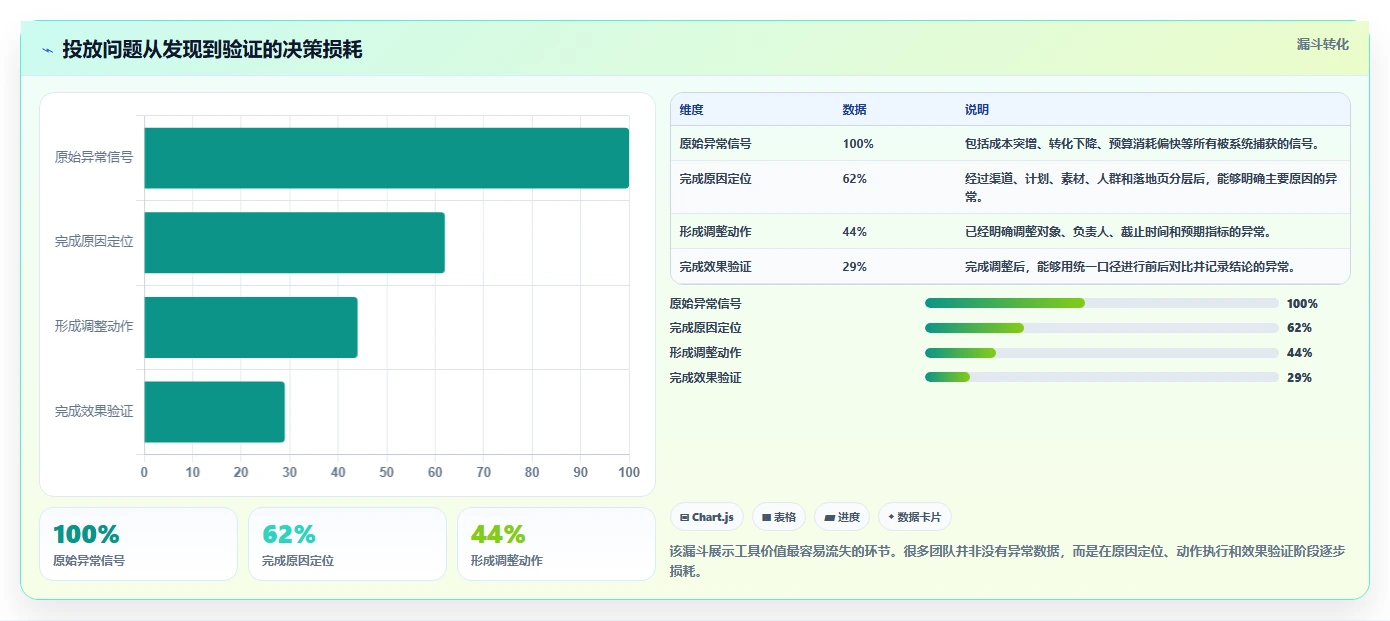Open the 漏斗转化 tag in the header
1390x621 pixels.
pyautogui.click(x=1323, y=45)
